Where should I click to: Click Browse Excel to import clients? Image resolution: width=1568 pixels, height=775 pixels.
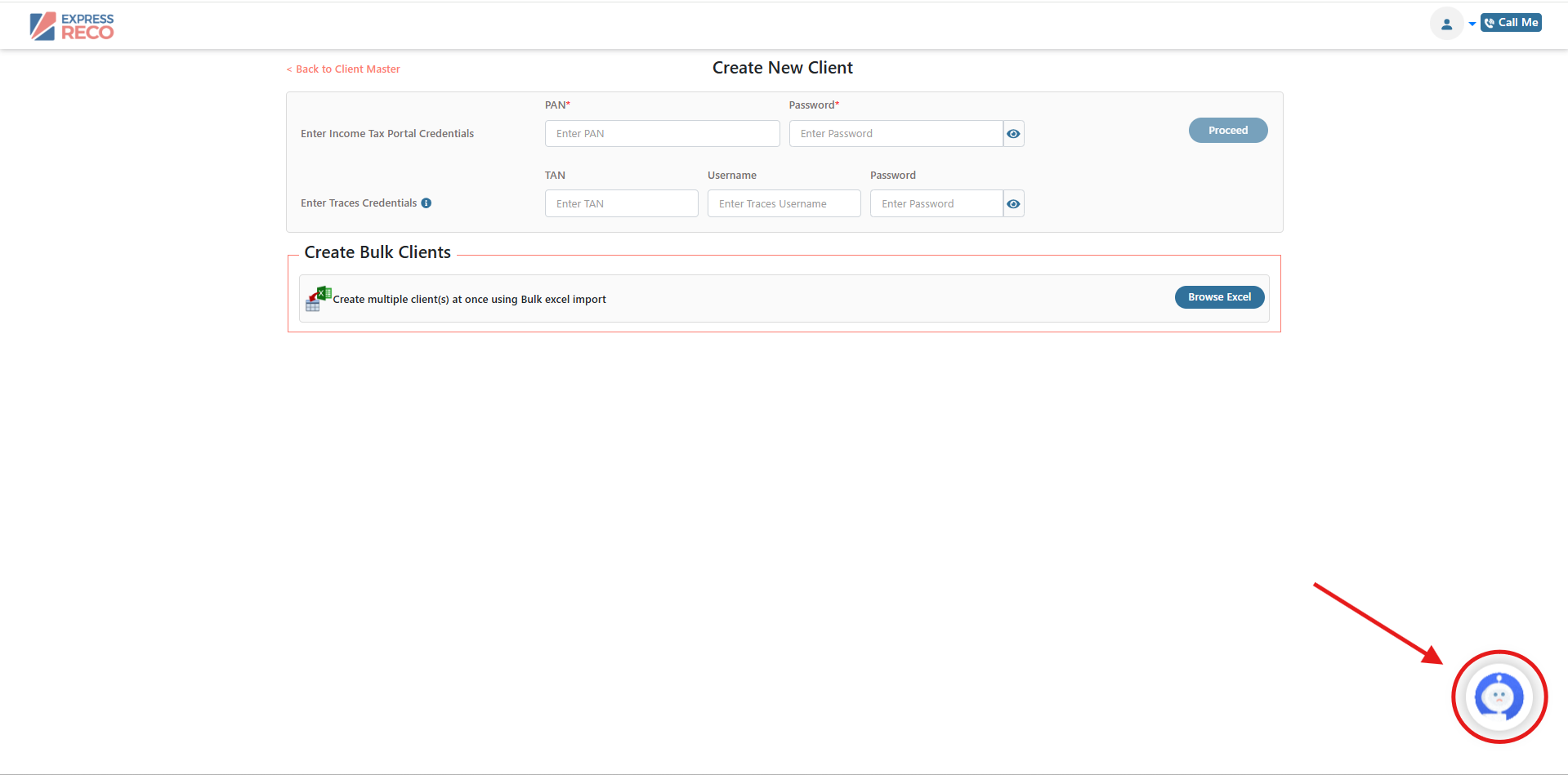(1219, 297)
